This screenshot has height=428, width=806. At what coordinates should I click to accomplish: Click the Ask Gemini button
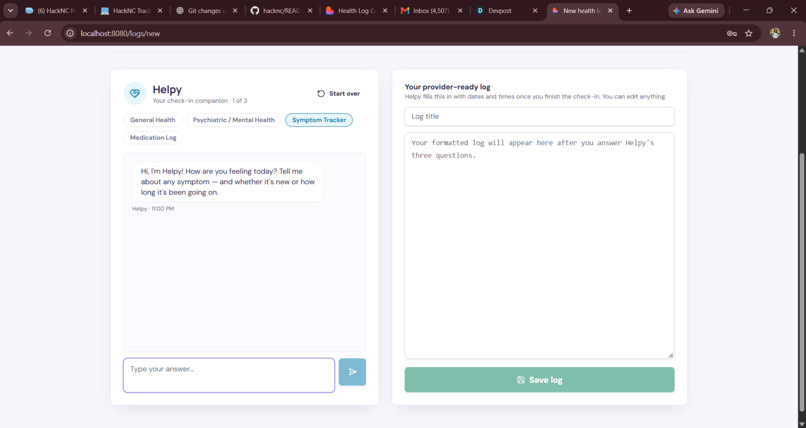click(696, 10)
